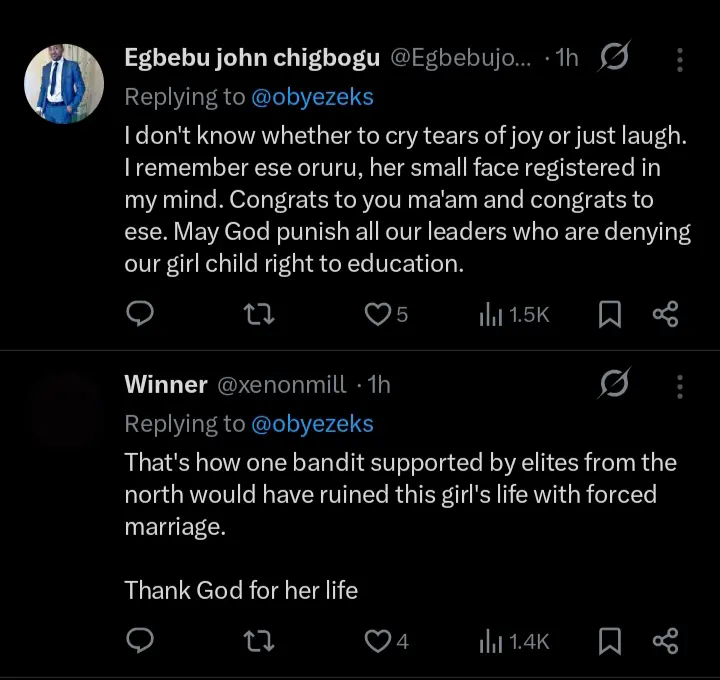Open more options for Winner's tweet
This screenshot has height=680, width=720.
[x=680, y=384]
